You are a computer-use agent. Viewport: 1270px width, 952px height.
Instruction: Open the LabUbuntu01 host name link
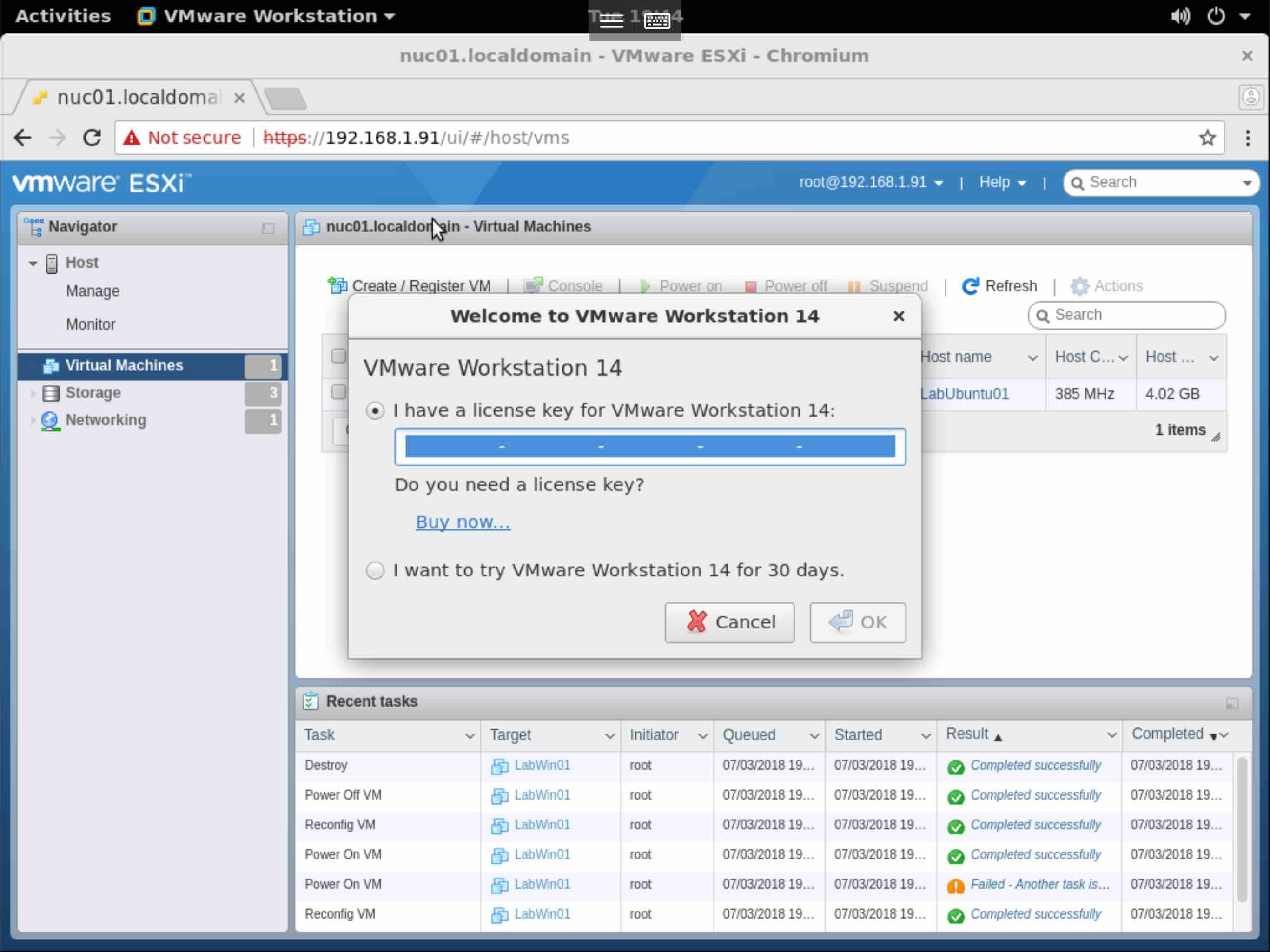(x=965, y=394)
